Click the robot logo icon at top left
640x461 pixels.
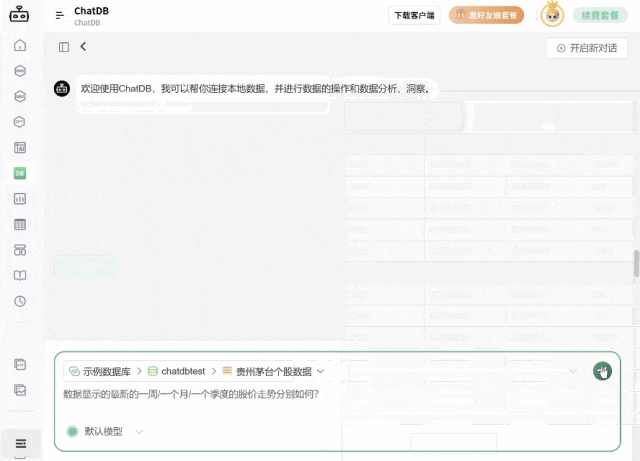tap(19, 14)
